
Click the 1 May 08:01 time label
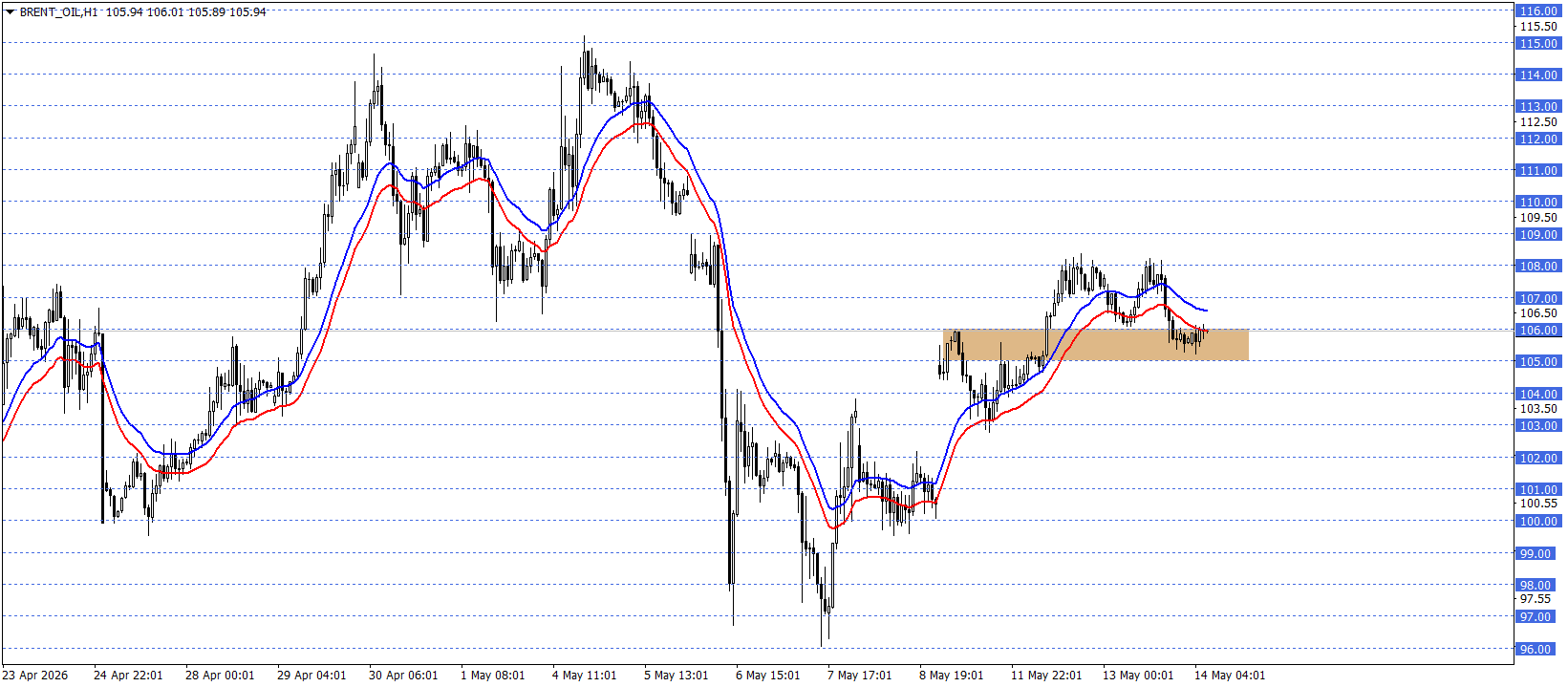coord(492,675)
